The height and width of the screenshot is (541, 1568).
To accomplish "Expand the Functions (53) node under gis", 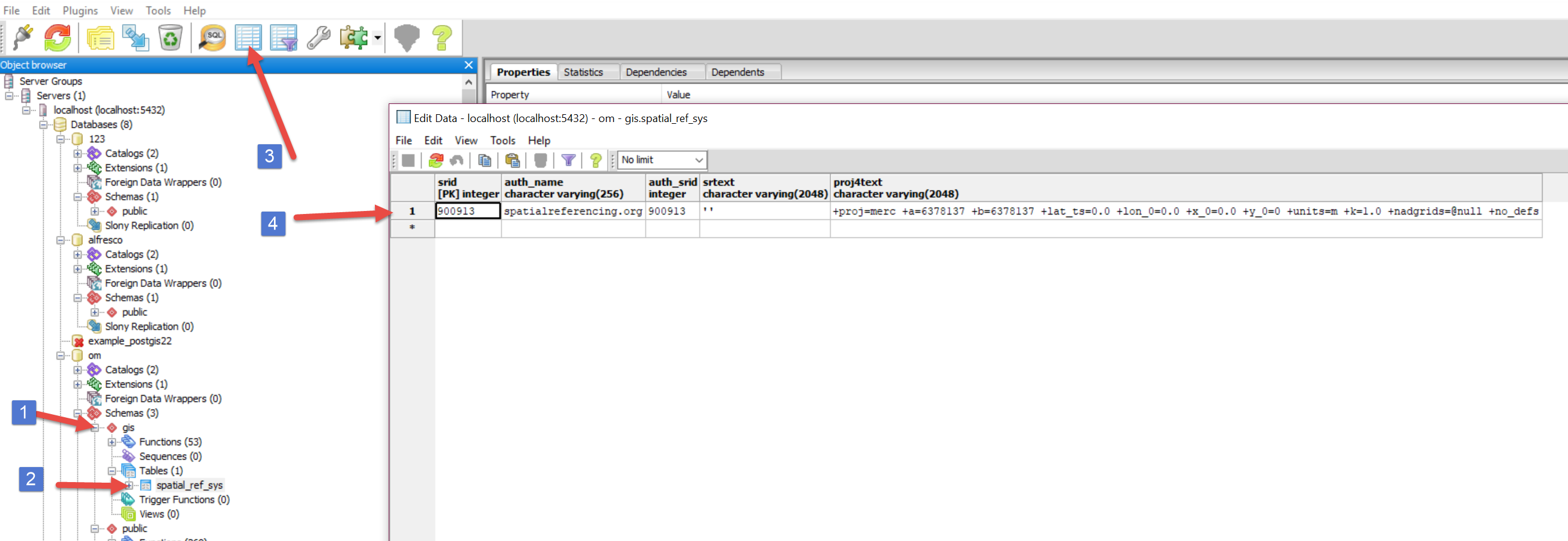I will 112,442.
